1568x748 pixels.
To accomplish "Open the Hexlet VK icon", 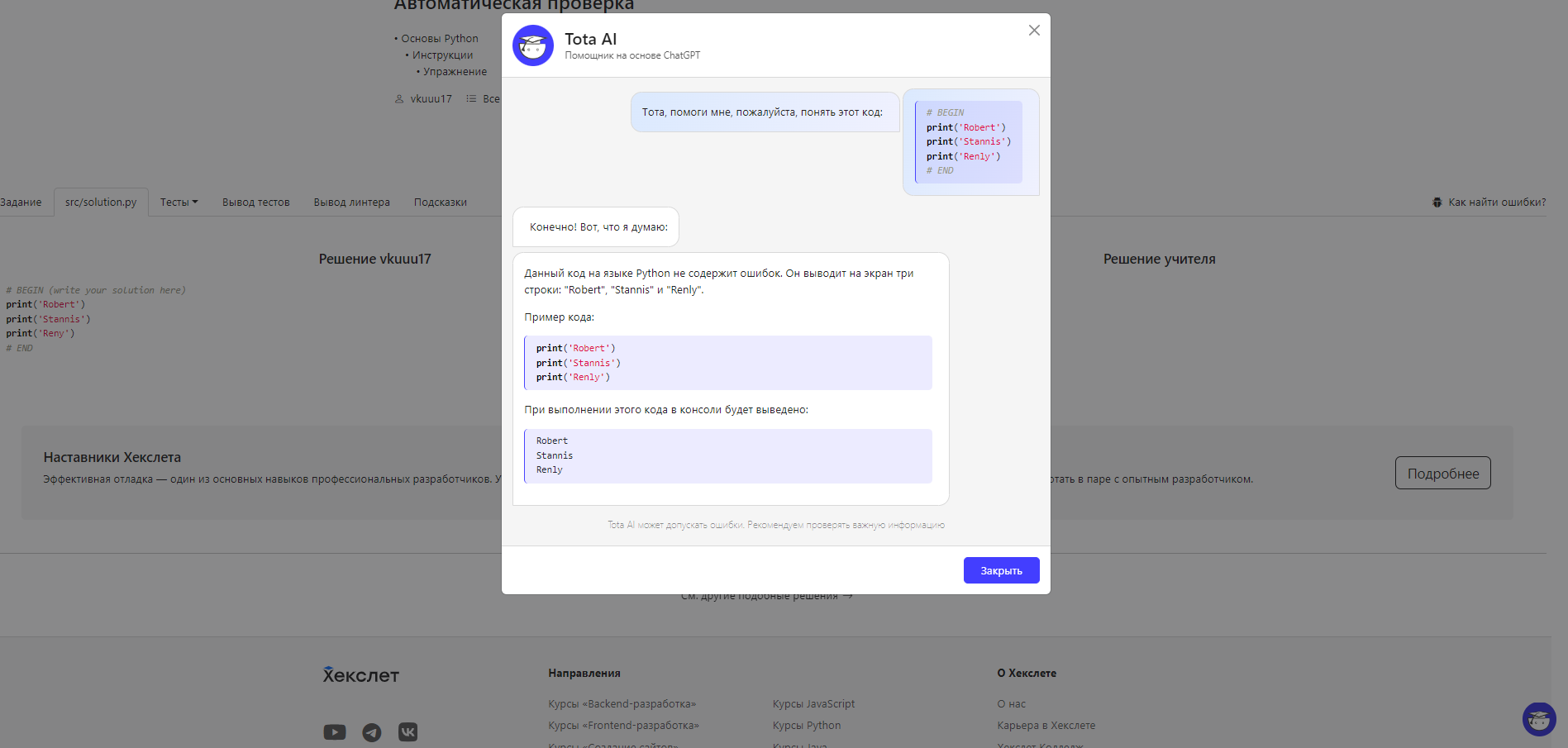I will [x=408, y=732].
